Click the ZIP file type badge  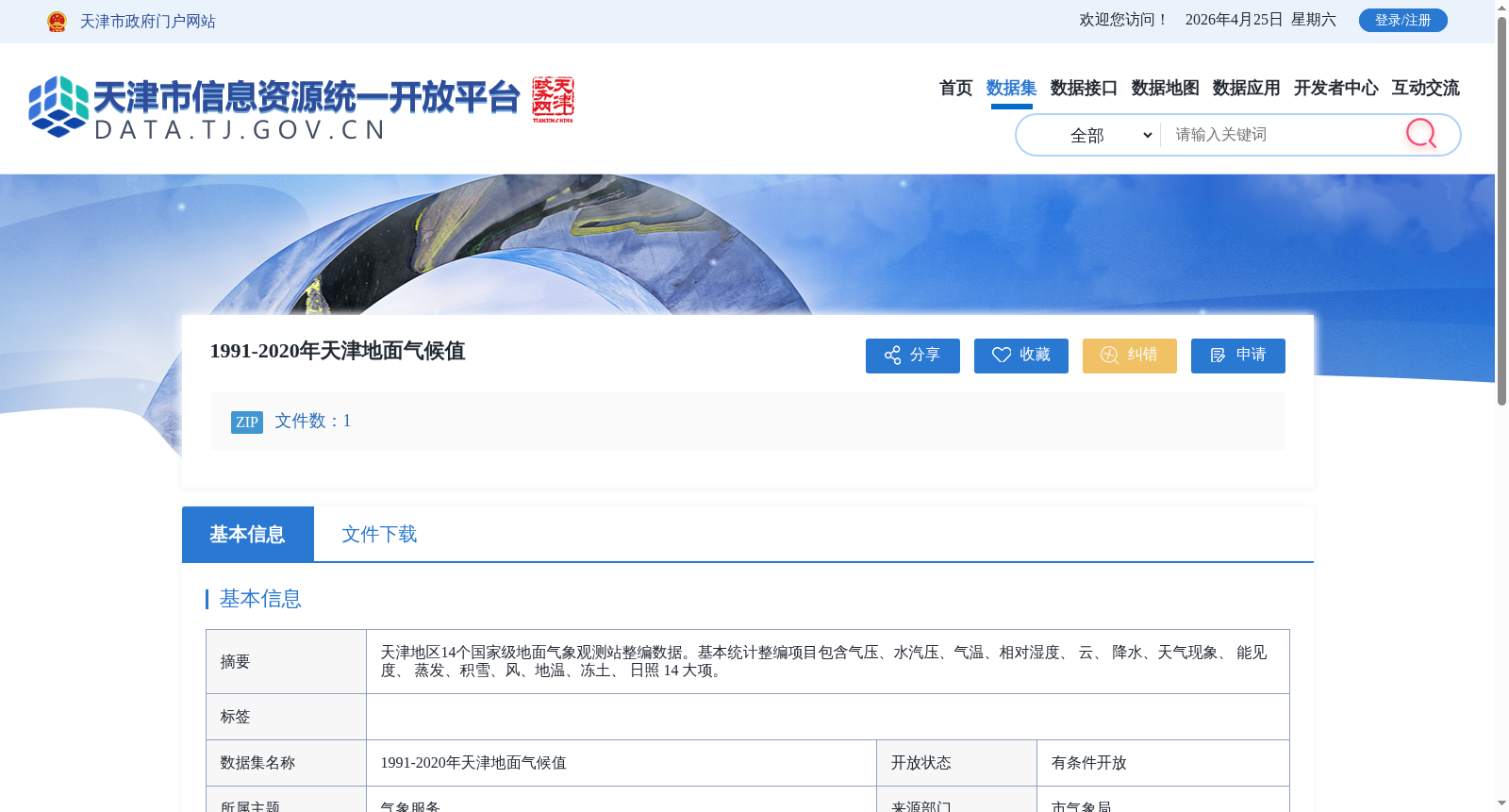247,423
